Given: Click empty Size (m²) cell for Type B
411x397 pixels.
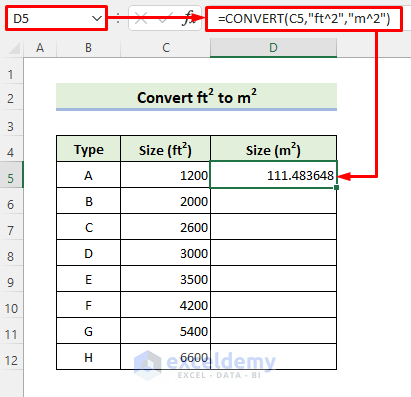Looking at the screenshot, I should (273, 201).
